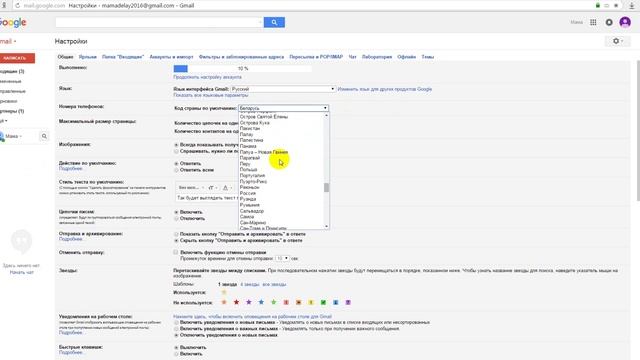
Task: Select show 'Отправить и архивировать' button radio
Action: coord(176,234)
